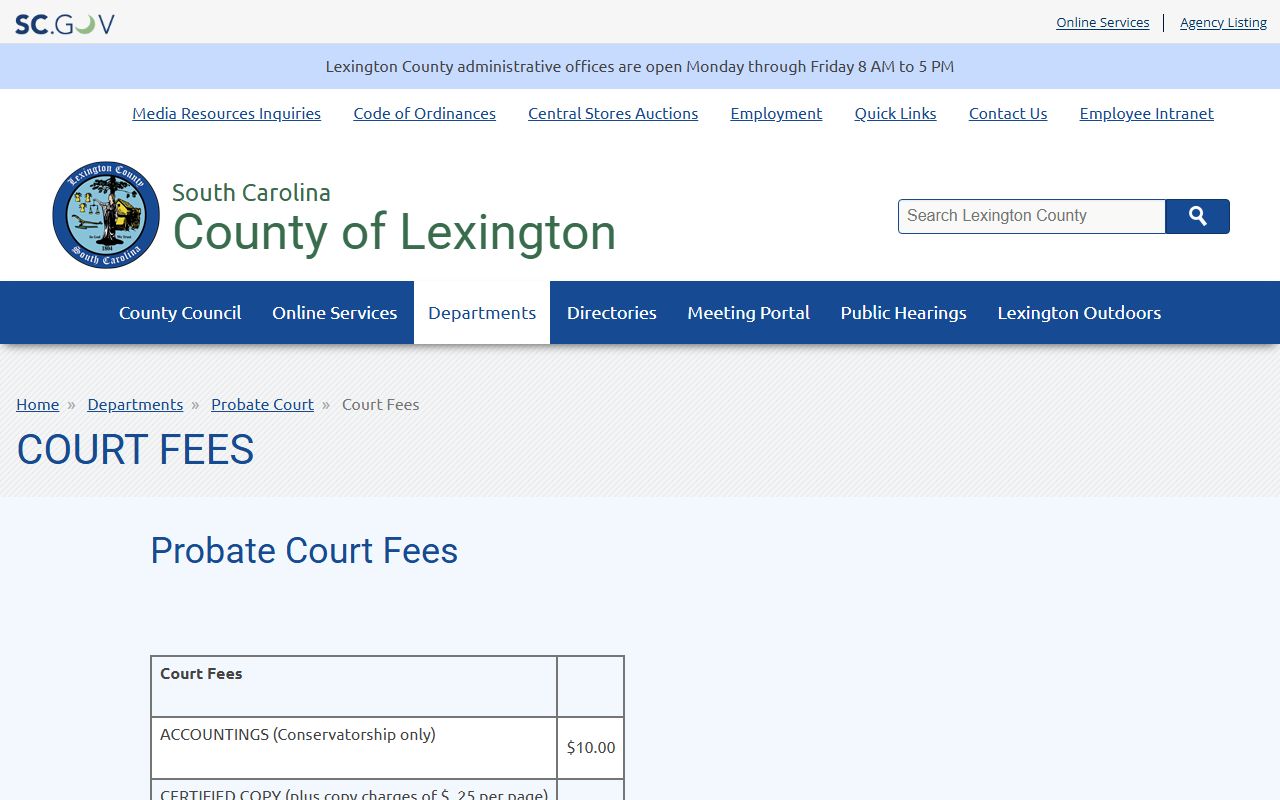Click Court Fees in the breadcrumb trail
Viewport: 1280px width, 800px height.
[x=381, y=404]
